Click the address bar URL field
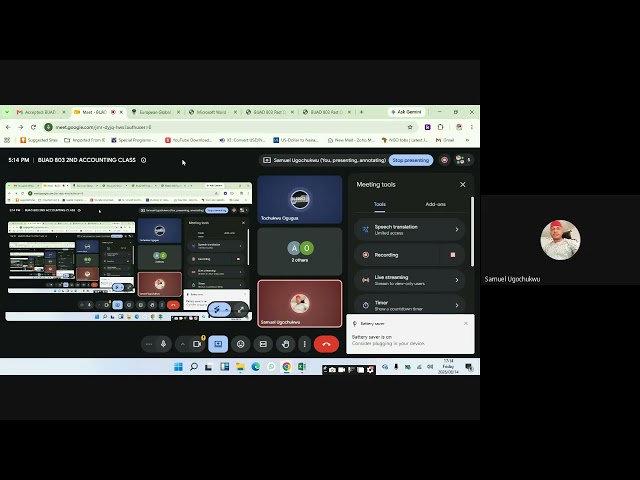640x480 pixels. point(229,127)
